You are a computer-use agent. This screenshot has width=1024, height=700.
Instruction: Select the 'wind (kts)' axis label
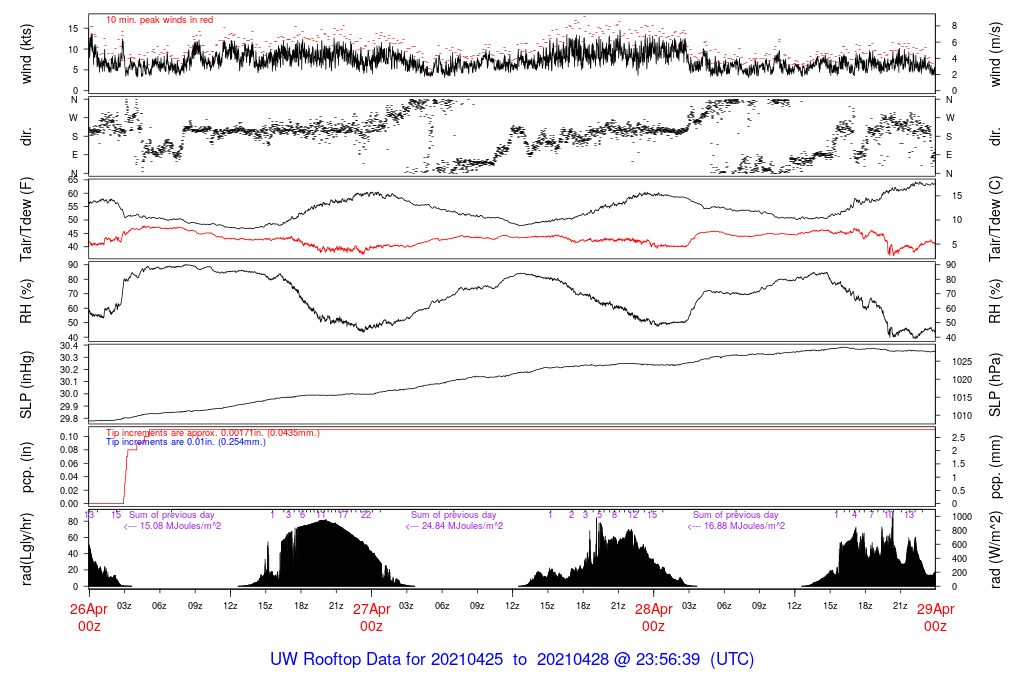click(x=26, y=54)
